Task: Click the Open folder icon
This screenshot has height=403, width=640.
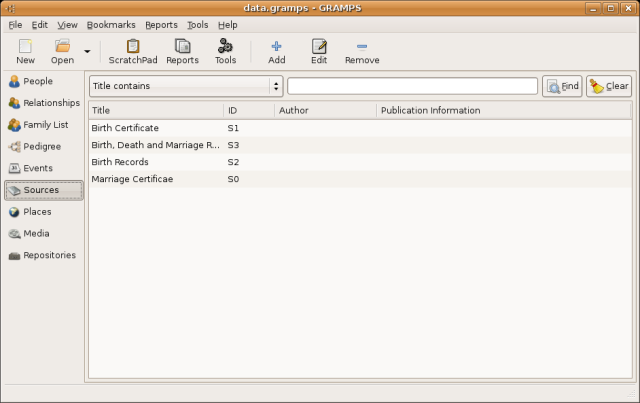Action: (62, 46)
